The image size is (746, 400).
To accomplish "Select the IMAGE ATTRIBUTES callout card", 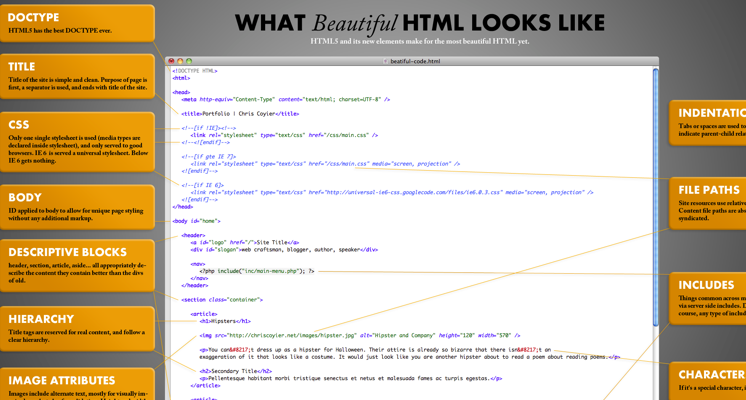I will [77, 384].
